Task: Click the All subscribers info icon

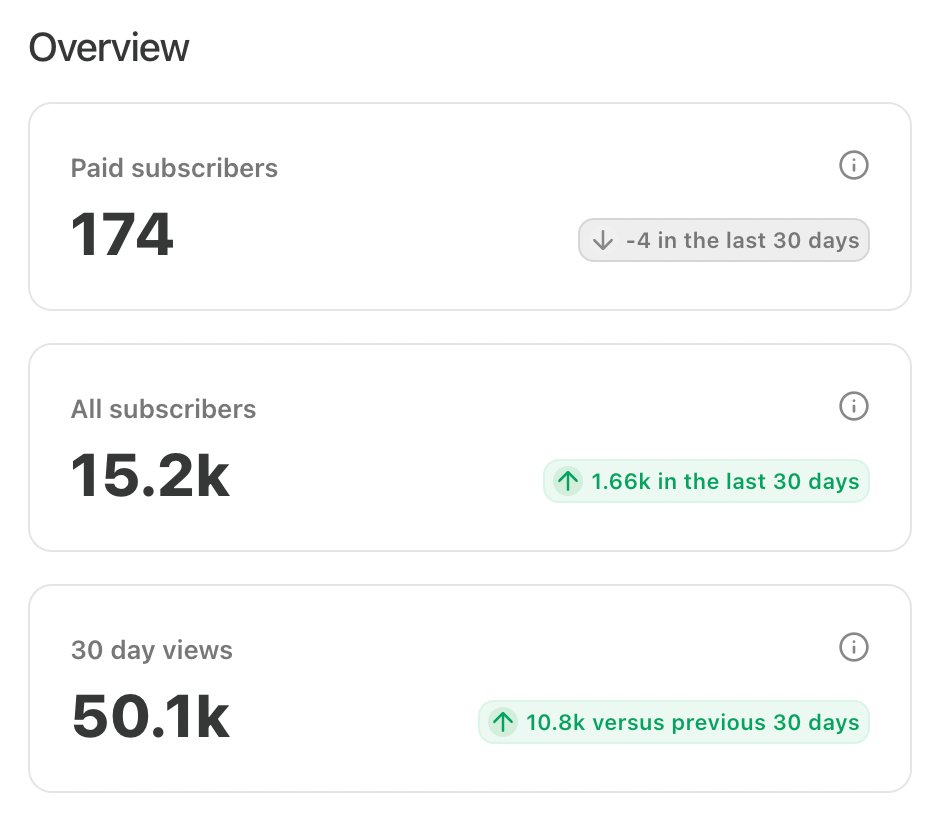Action: [x=853, y=406]
